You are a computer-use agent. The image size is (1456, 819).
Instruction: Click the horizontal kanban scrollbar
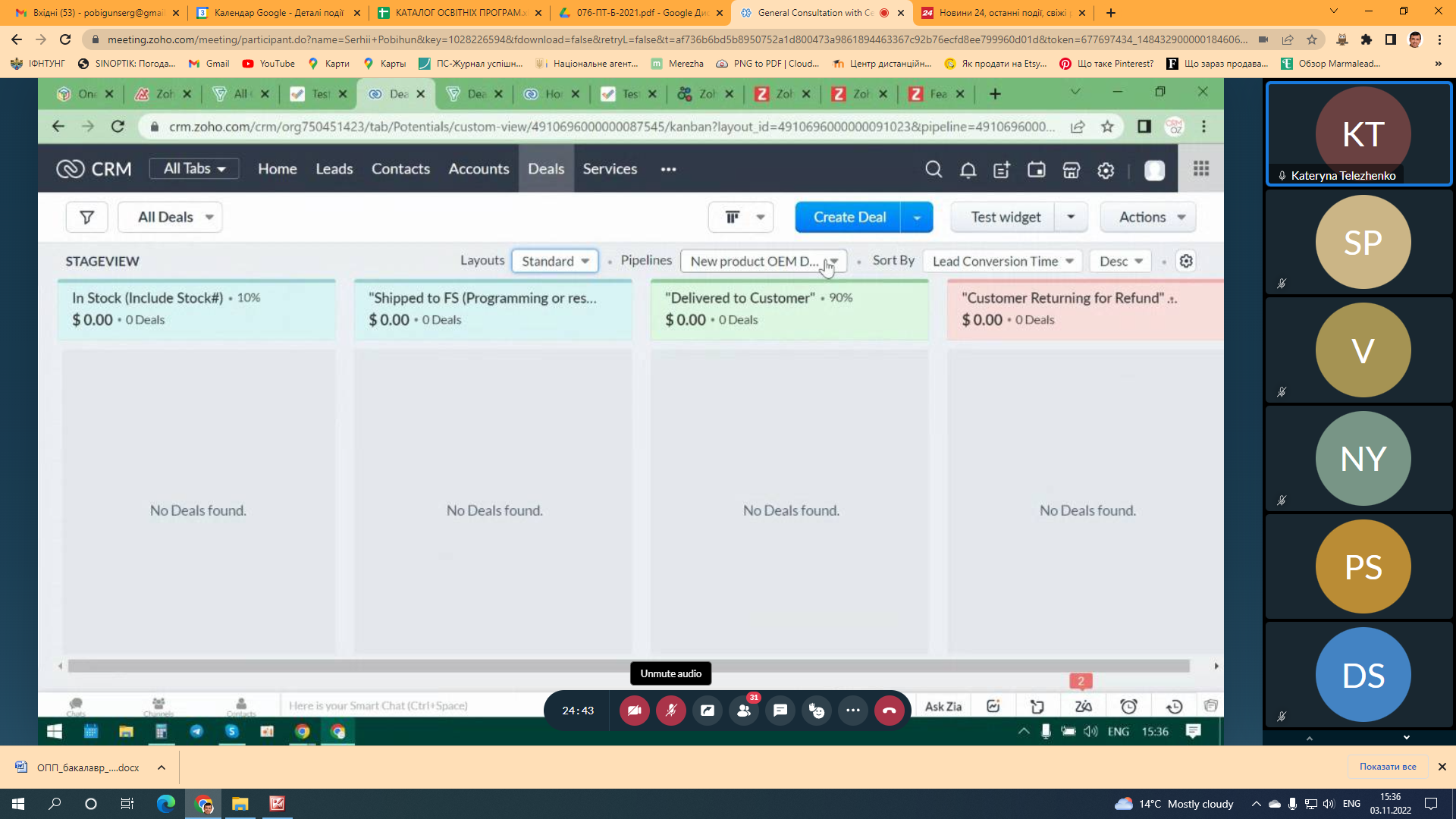click(x=628, y=666)
